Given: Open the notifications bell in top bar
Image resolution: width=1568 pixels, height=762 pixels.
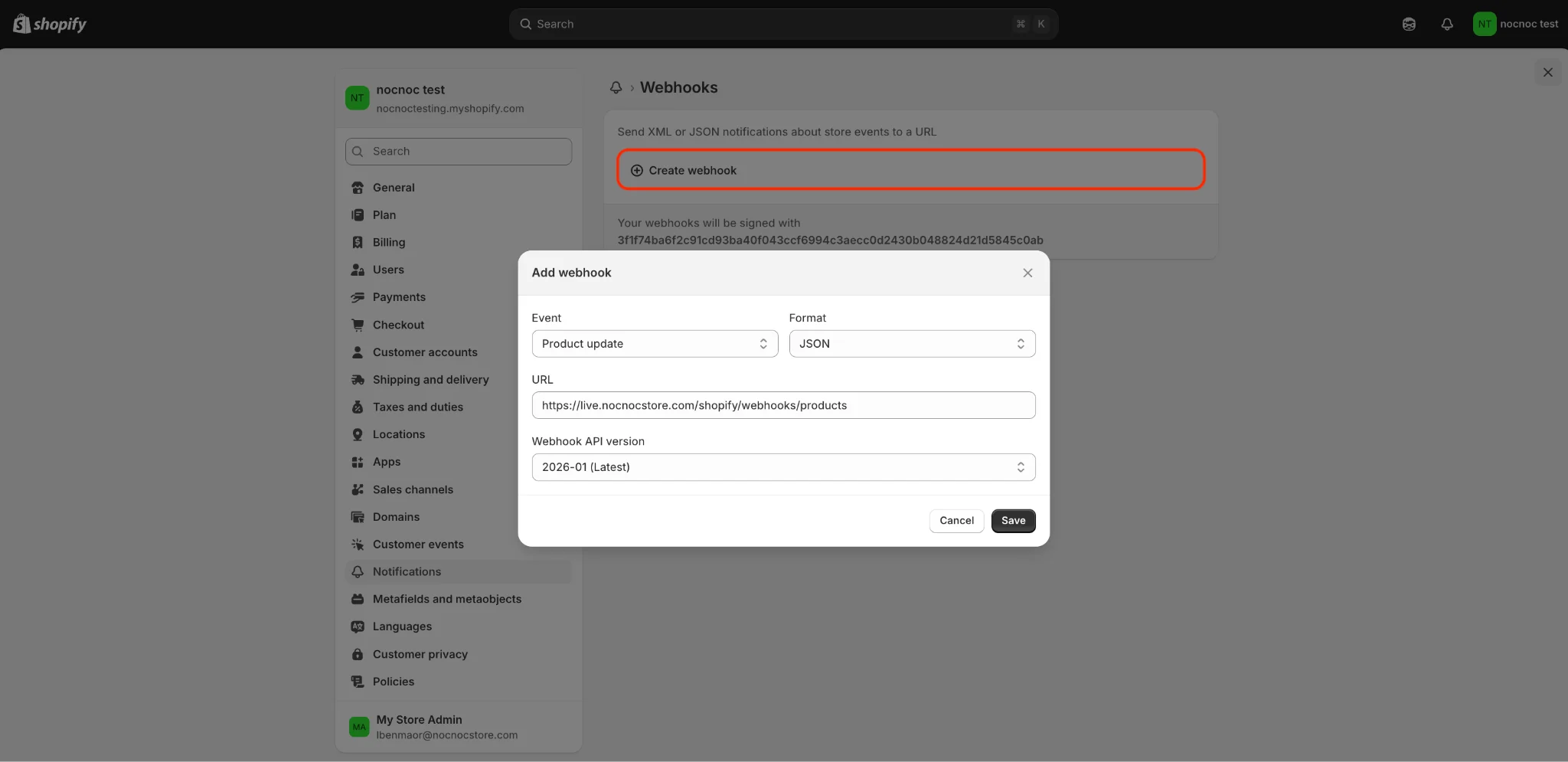Looking at the screenshot, I should pos(1447,24).
